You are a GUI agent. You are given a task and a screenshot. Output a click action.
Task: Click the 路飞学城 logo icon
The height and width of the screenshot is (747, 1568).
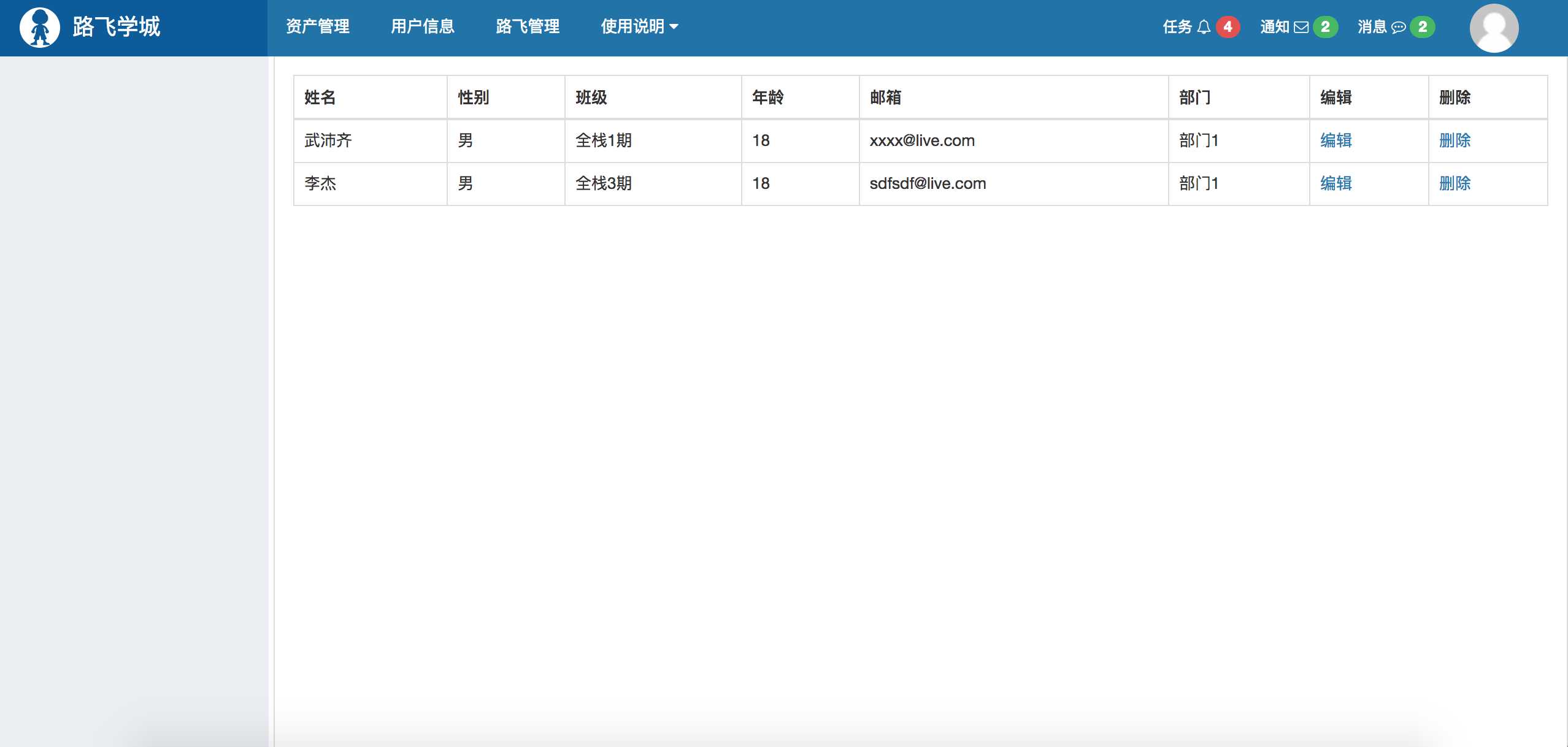coord(40,28)
